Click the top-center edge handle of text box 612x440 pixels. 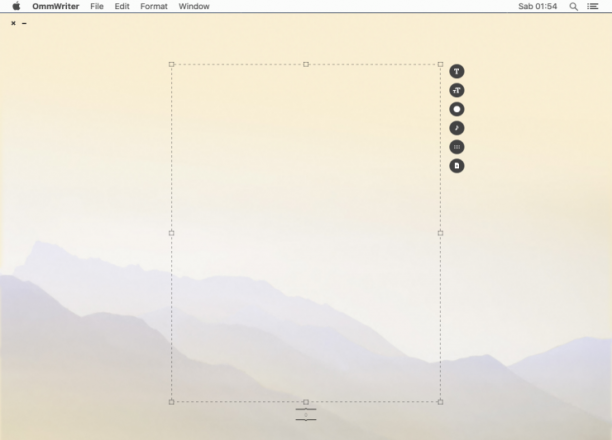306,64
